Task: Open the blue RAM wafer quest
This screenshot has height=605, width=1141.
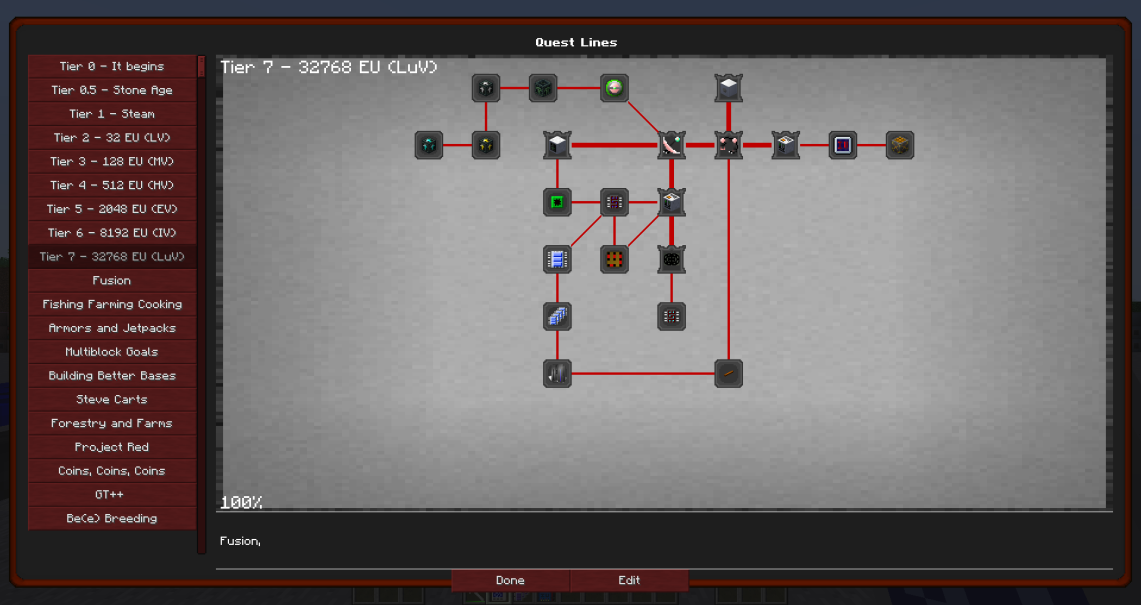Action: pyautogui.click(x=557, y=260)
